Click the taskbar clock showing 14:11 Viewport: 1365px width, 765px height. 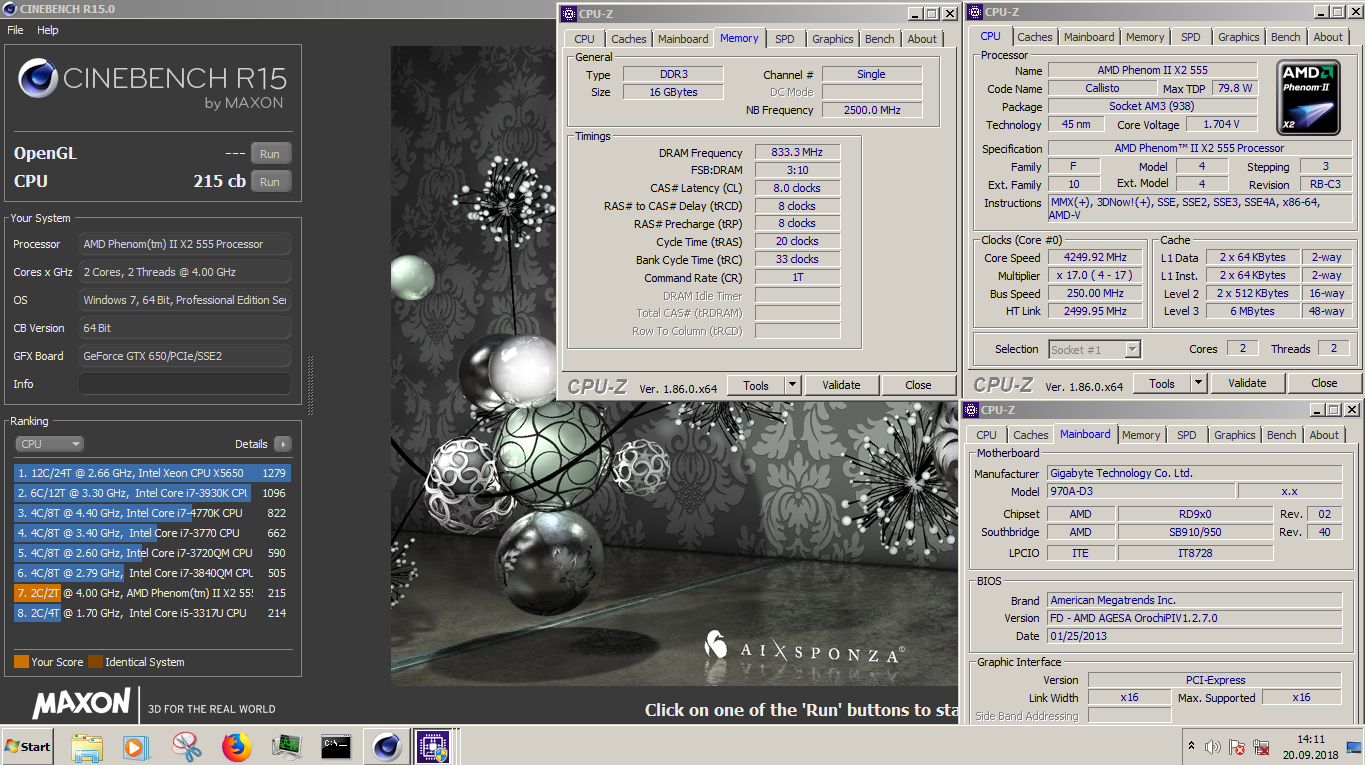[x=1310, y=747]
